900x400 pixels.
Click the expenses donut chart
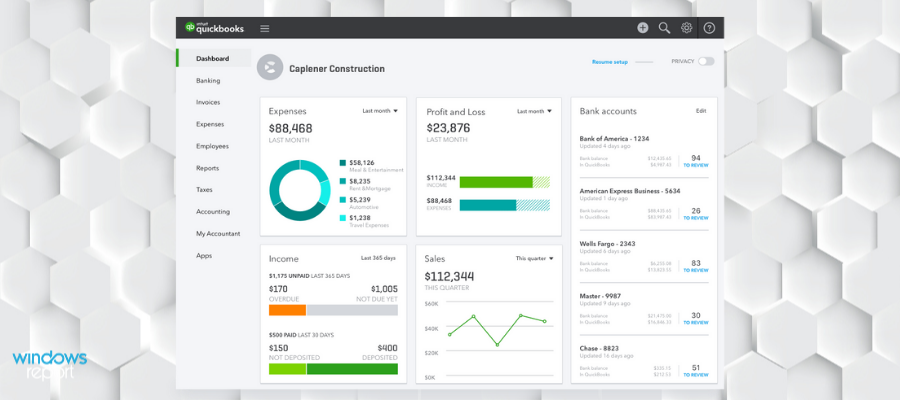[x=300, y=191]
